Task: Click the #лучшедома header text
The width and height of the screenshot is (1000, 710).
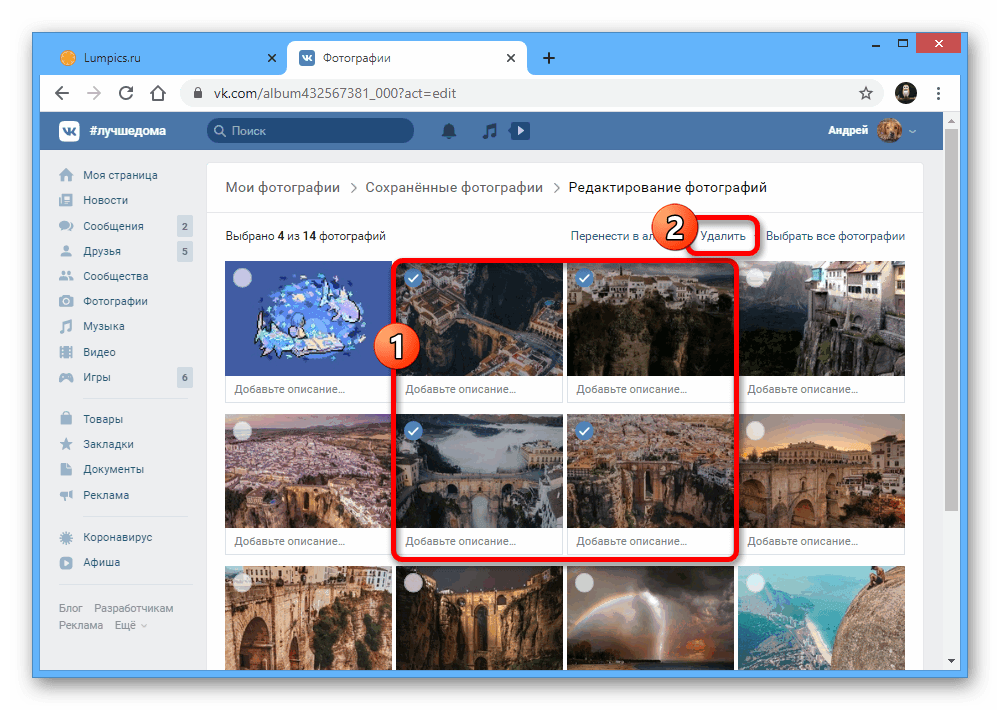Action: click(128, 131)
